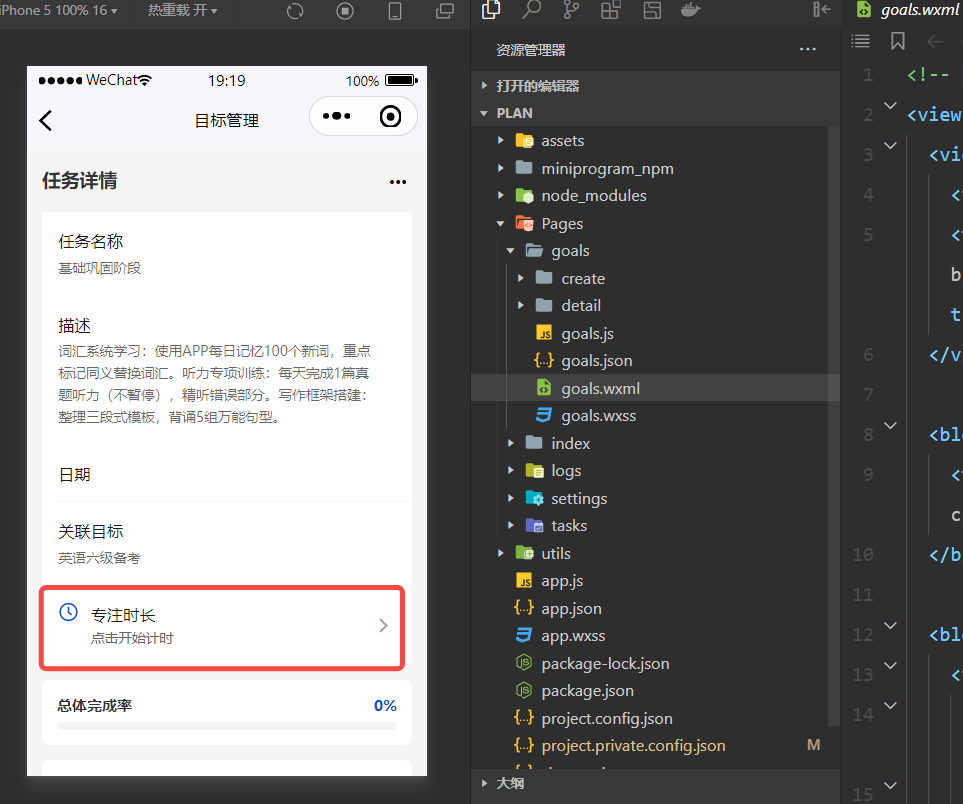Viewport: 963px width, 804px height.
Task: Click the refresh simulator icon
Action: 295,11
